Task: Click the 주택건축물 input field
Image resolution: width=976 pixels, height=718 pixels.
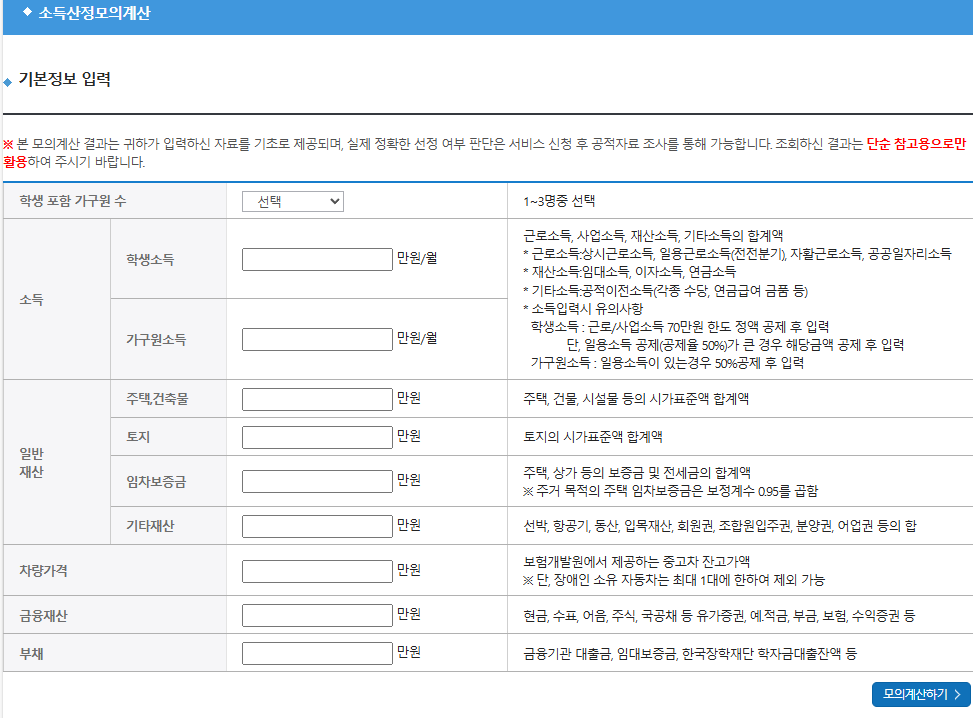Action: (x=316, y=398)
